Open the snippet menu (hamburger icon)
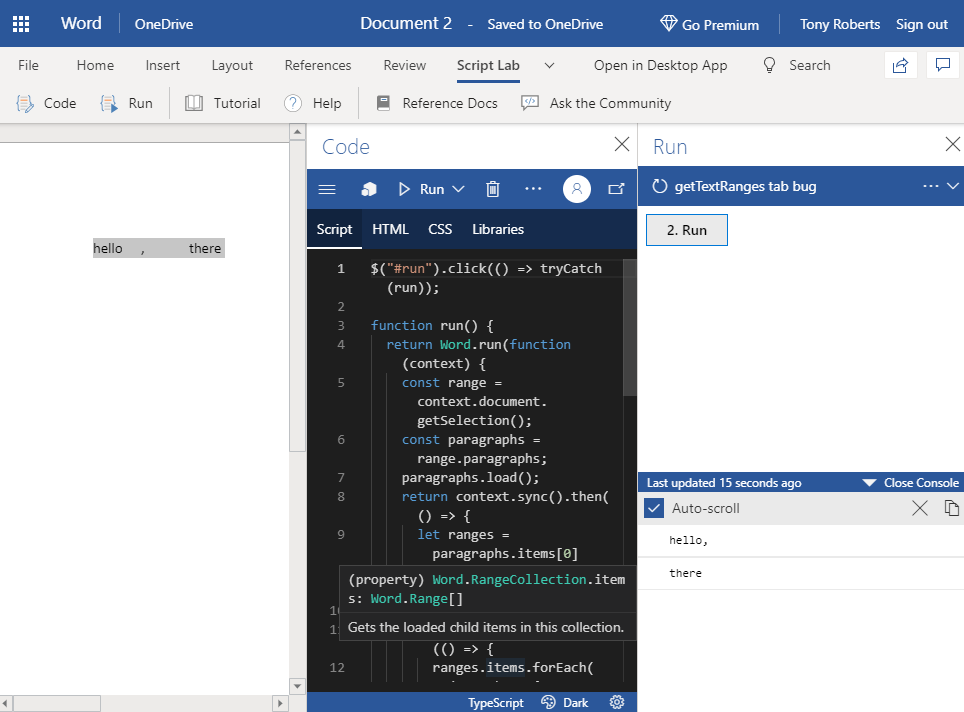Screen dimensions: 964x712 [x=327, y=188]
